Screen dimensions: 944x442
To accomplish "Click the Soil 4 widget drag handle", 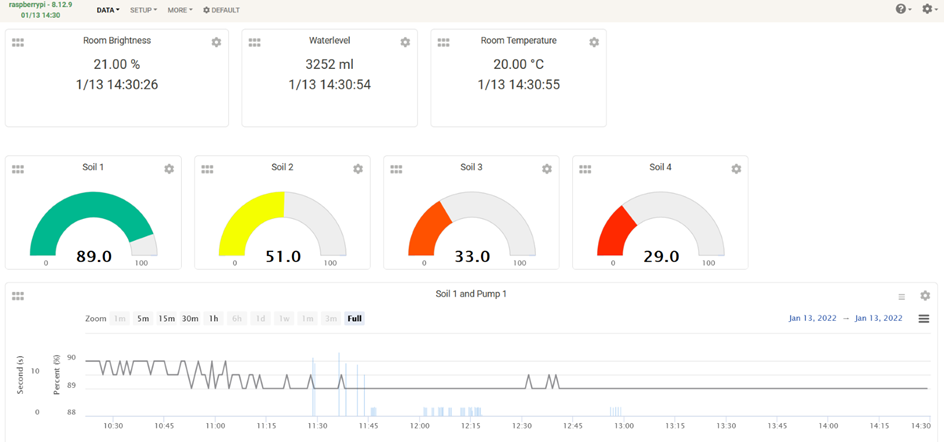I will 585,169.
